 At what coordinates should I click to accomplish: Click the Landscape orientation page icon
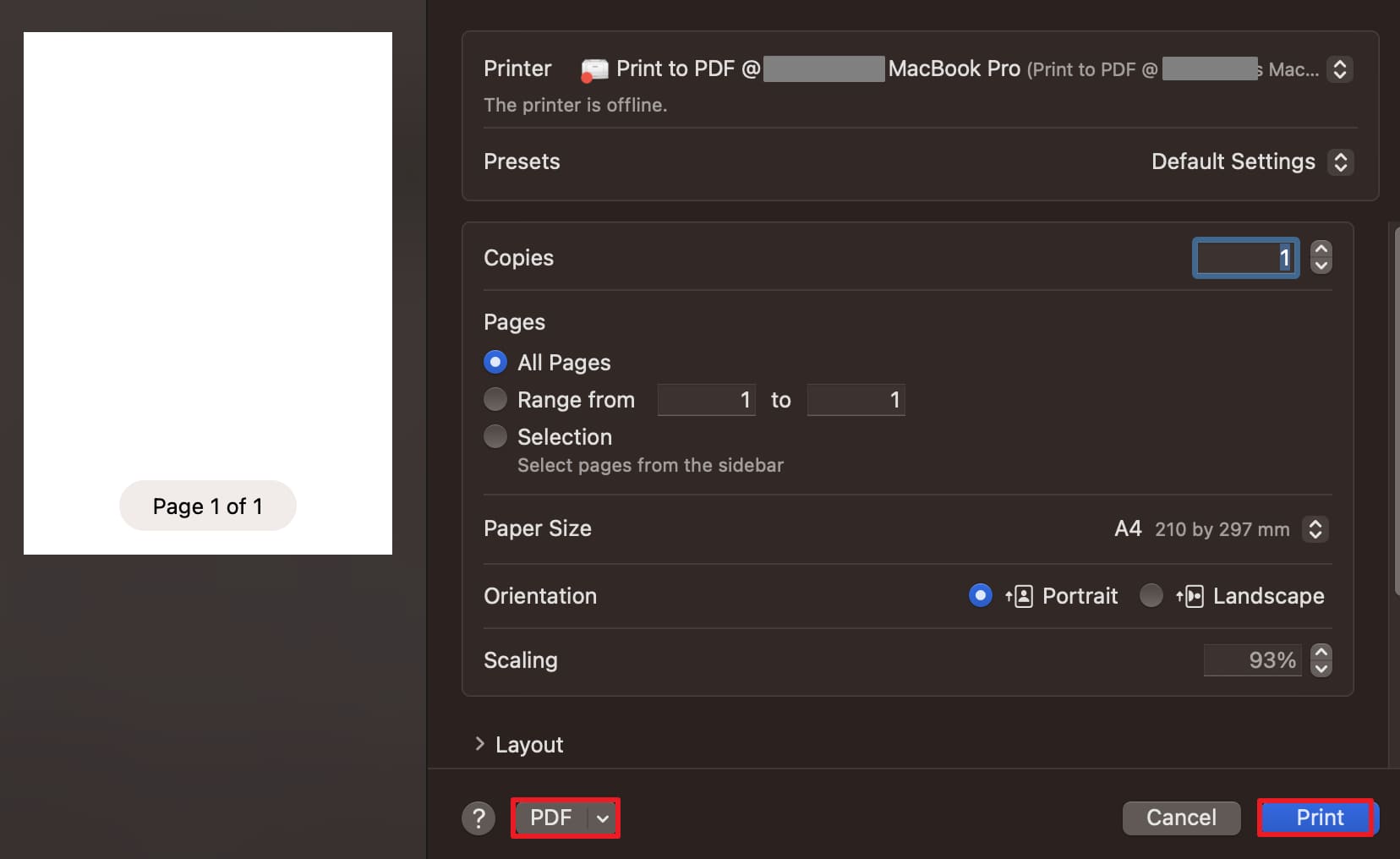[1189, 596]
